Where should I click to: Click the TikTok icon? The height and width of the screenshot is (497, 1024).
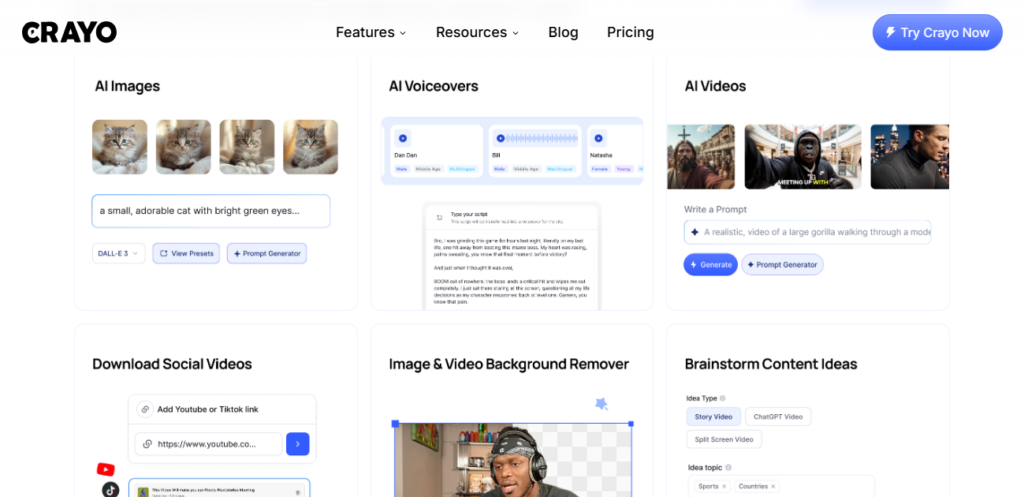110,489
